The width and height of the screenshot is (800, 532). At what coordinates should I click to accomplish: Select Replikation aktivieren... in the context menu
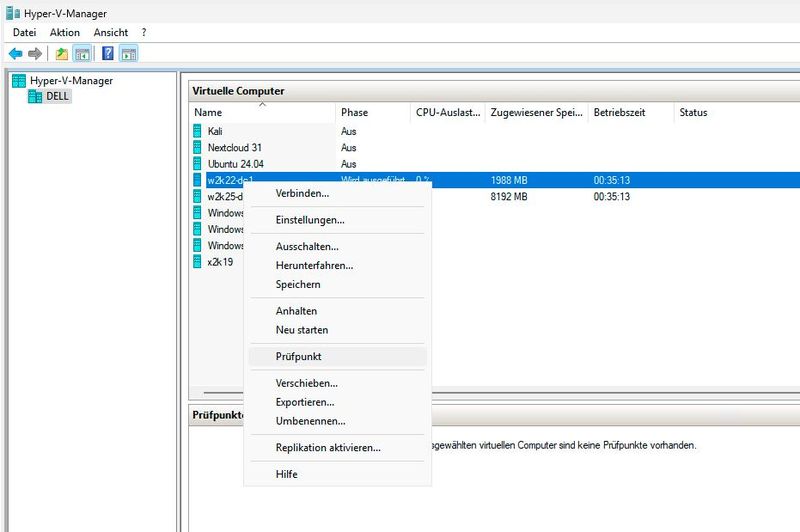(337, 447)
